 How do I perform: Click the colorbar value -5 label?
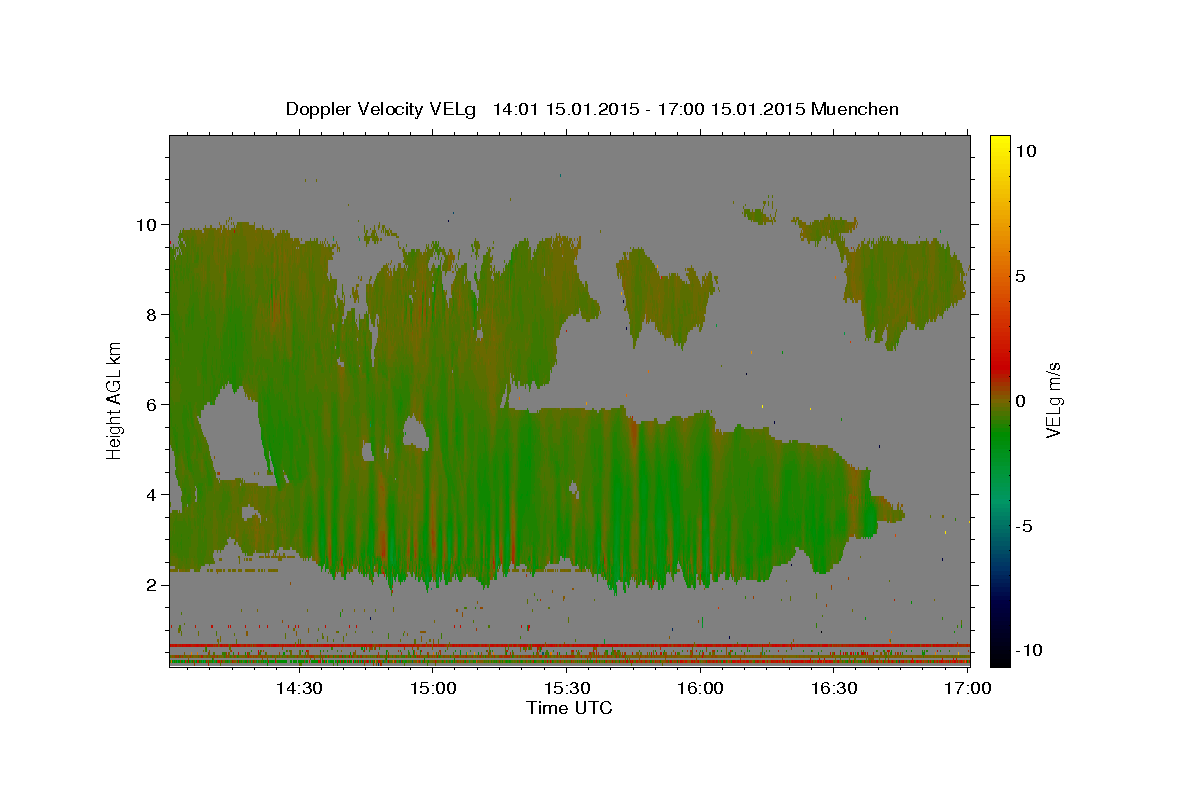1024,526
